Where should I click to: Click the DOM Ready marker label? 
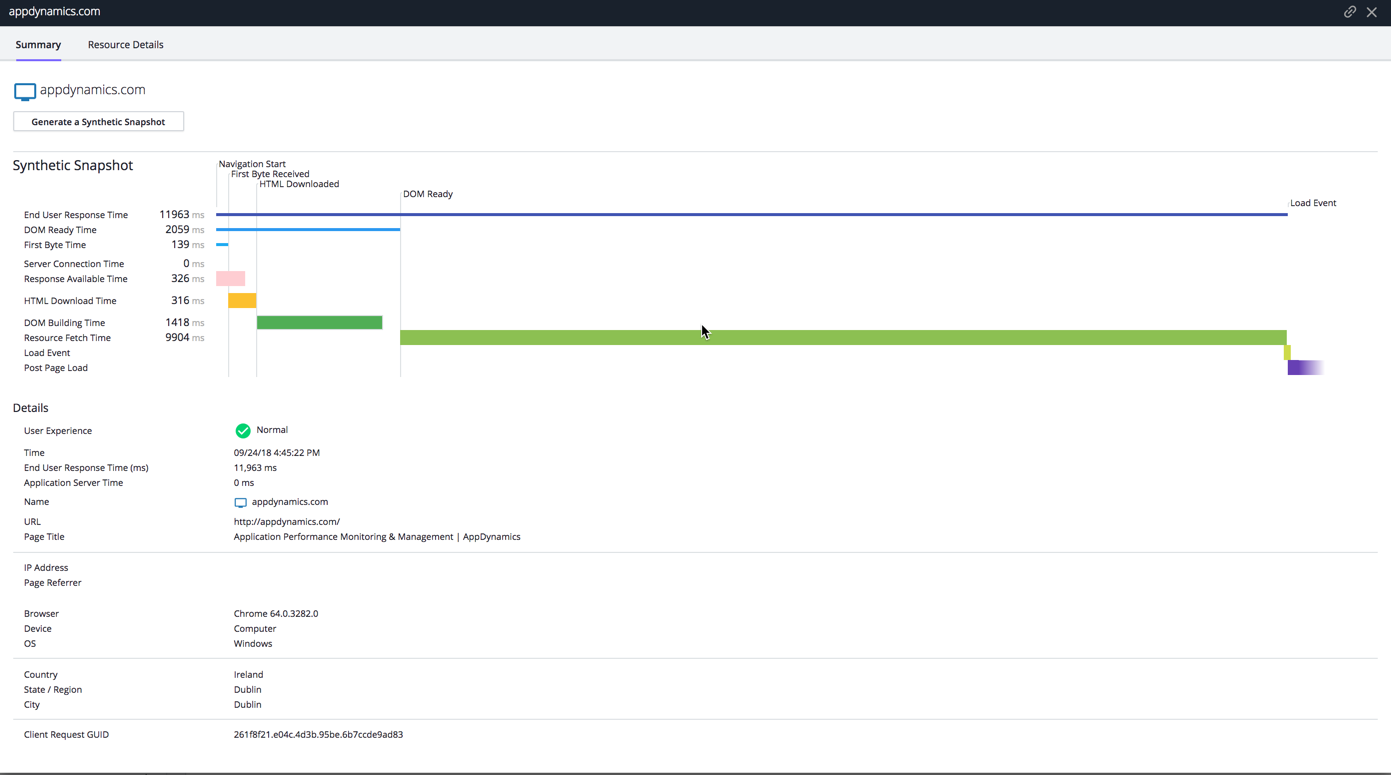[x=428, y=194]
